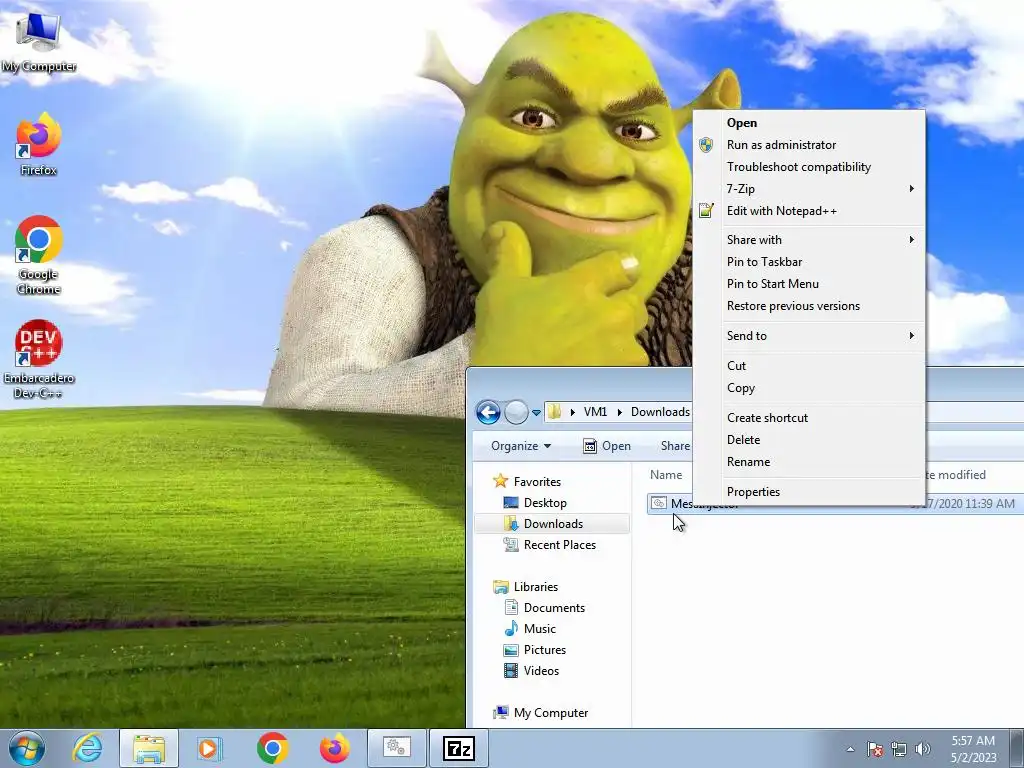Expand the Share with submenu

tap(808, 240)
